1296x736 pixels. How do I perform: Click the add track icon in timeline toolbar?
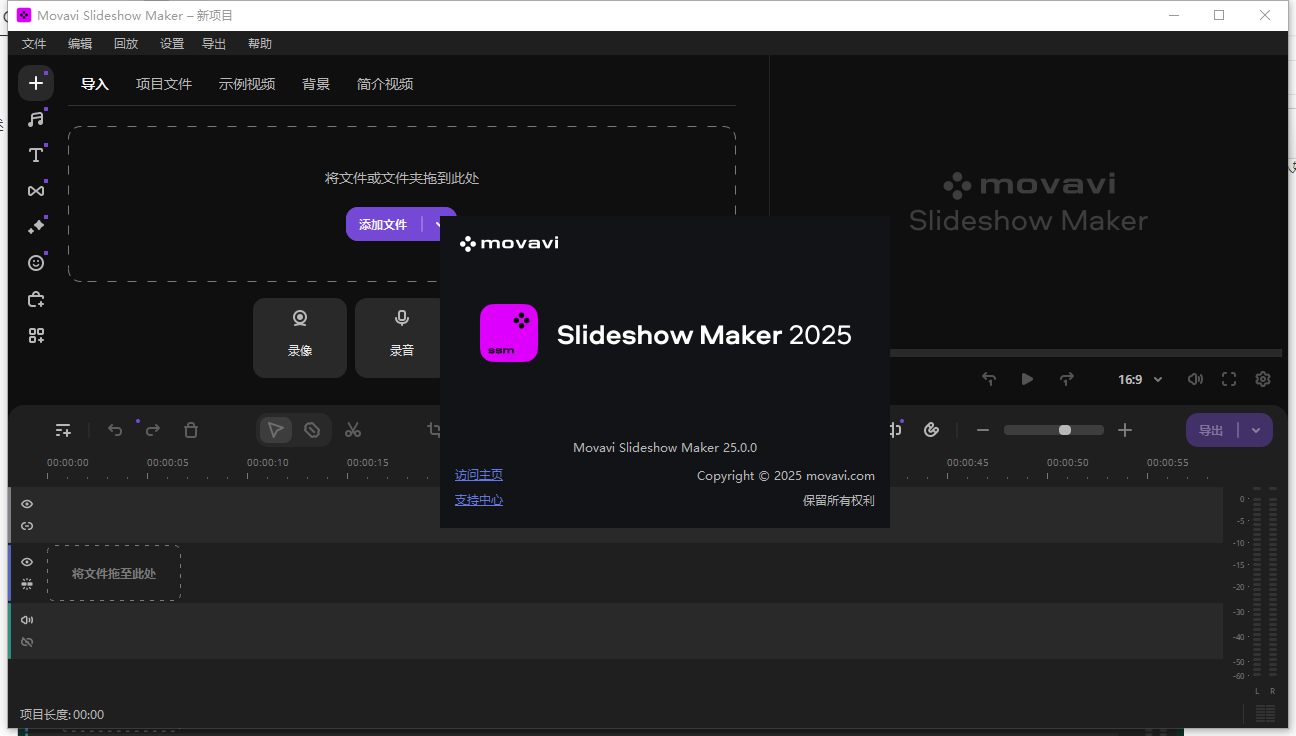pyautogui.click(x=63, y=430)
